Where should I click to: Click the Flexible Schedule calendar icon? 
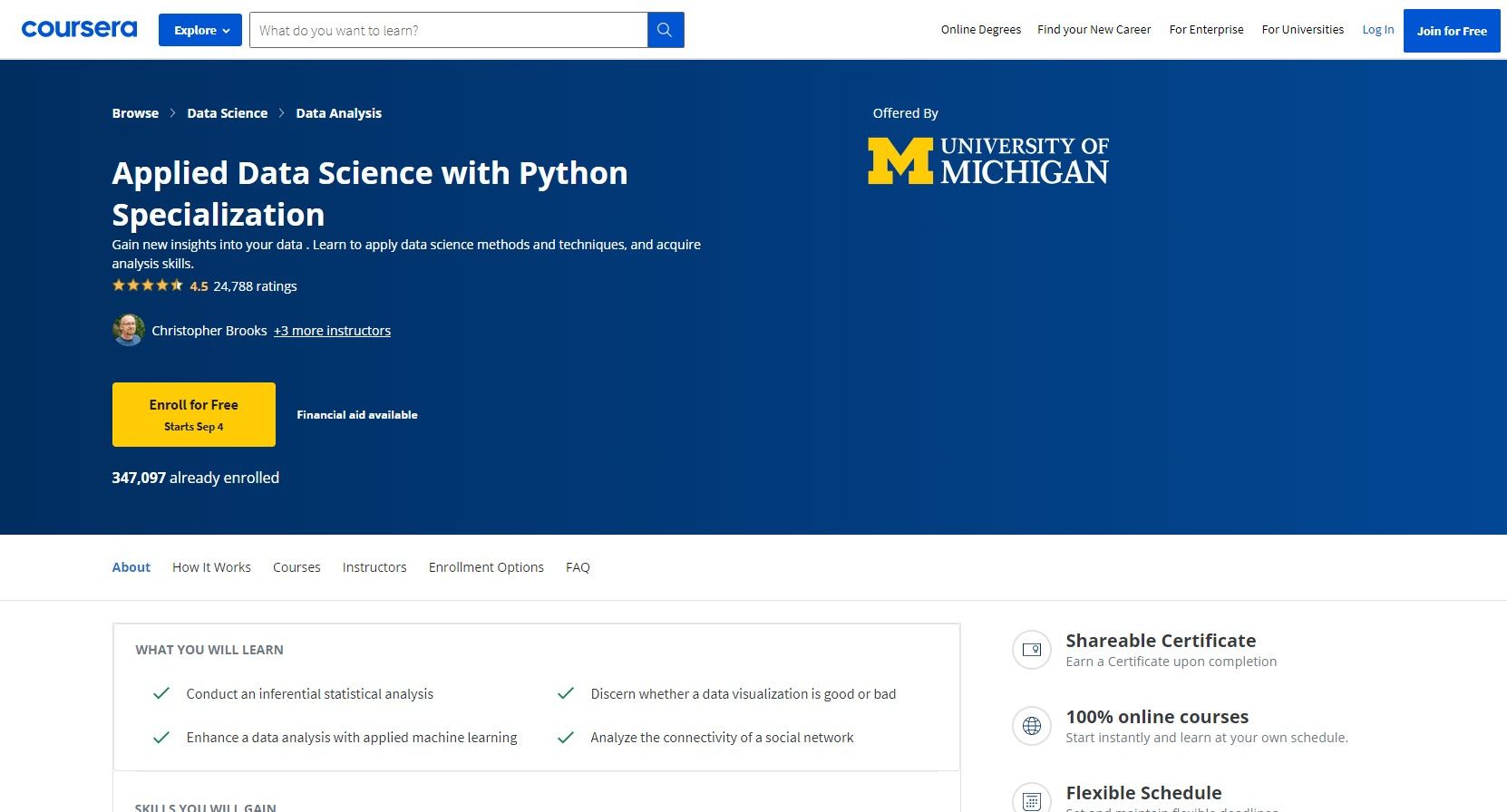[1031, 799]
